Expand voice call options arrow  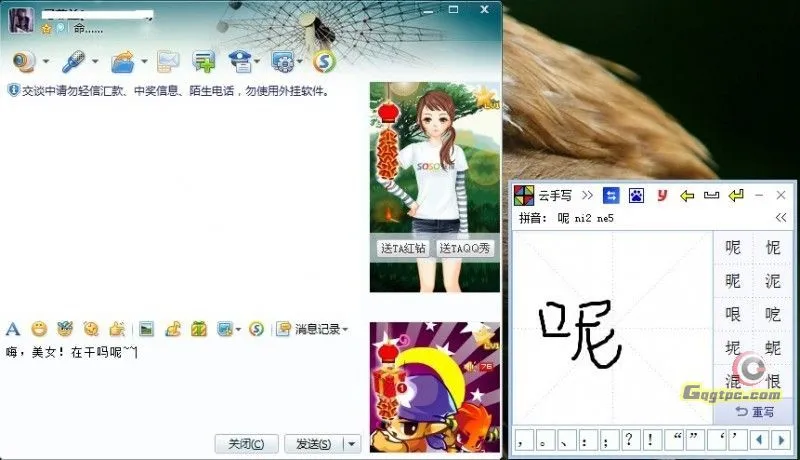coord(95,61)
